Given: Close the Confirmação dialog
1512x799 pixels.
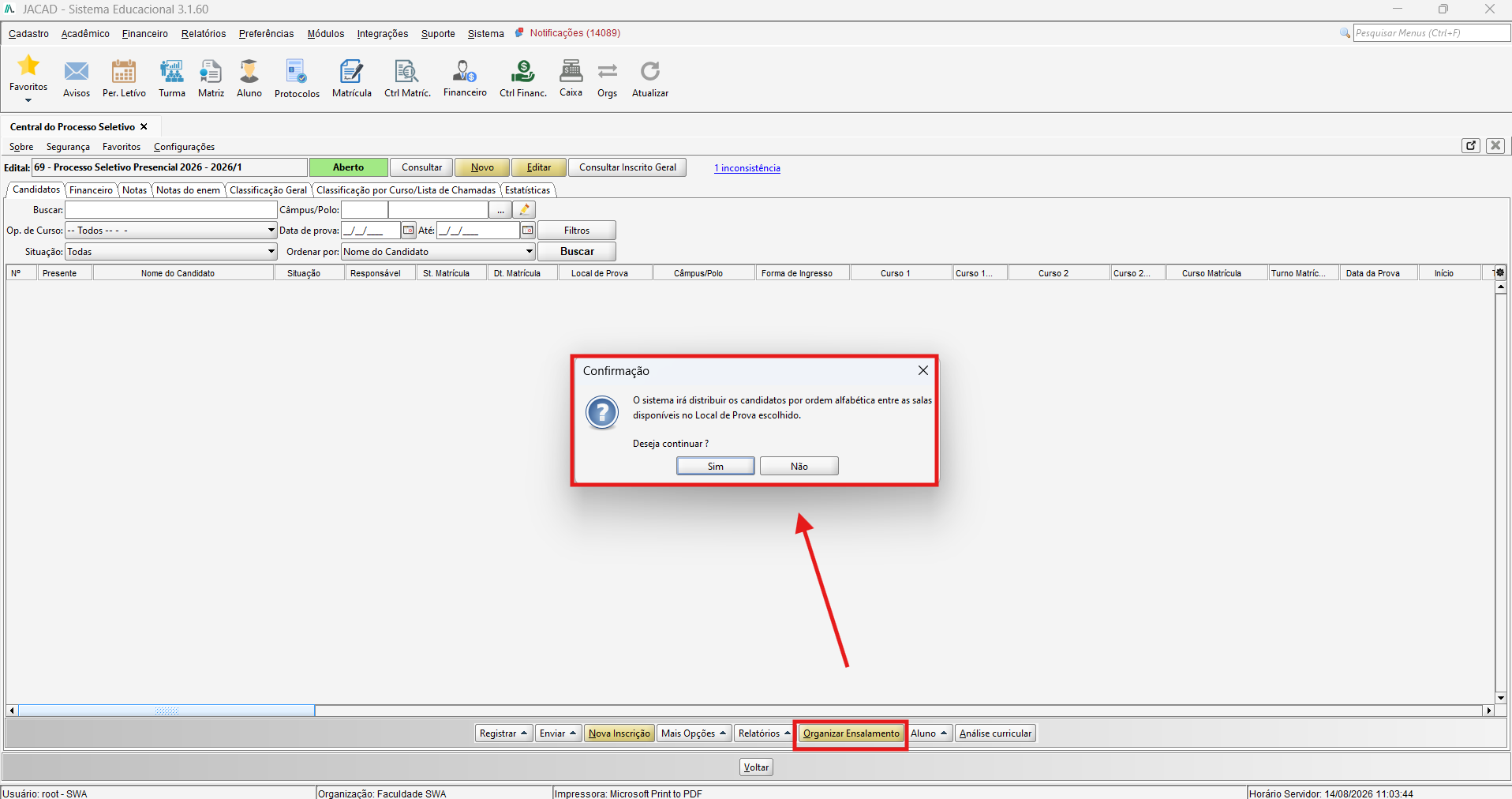Looking at the screenshot, I should (x=923, y=370).
